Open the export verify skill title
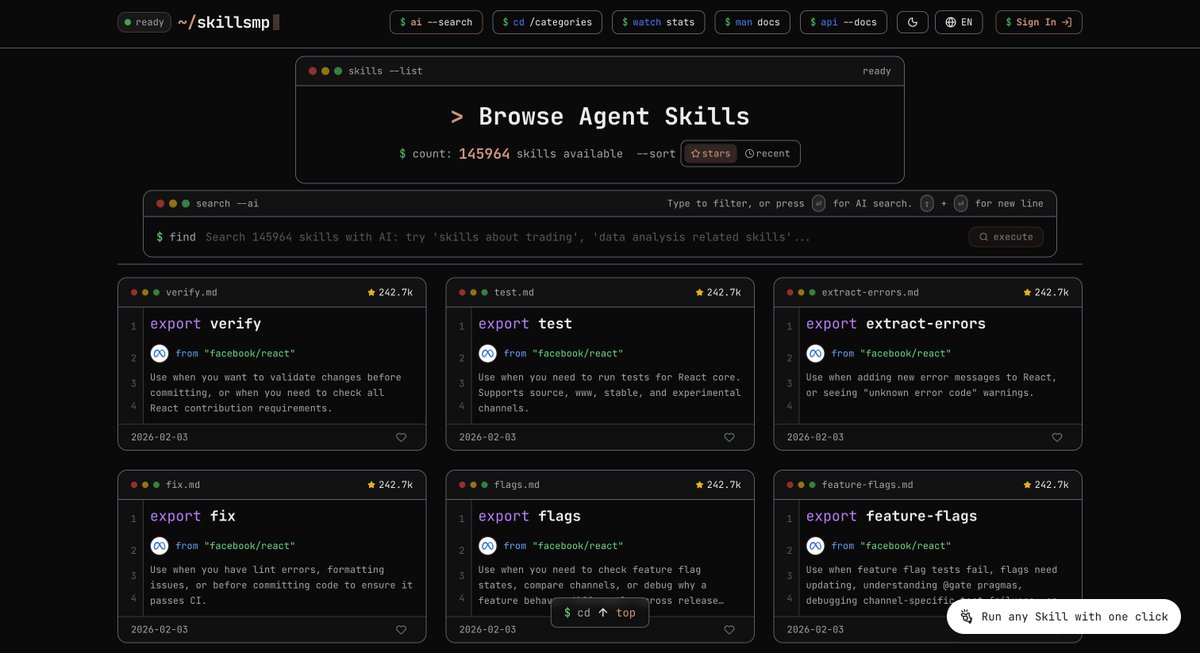 pos(206,324)
